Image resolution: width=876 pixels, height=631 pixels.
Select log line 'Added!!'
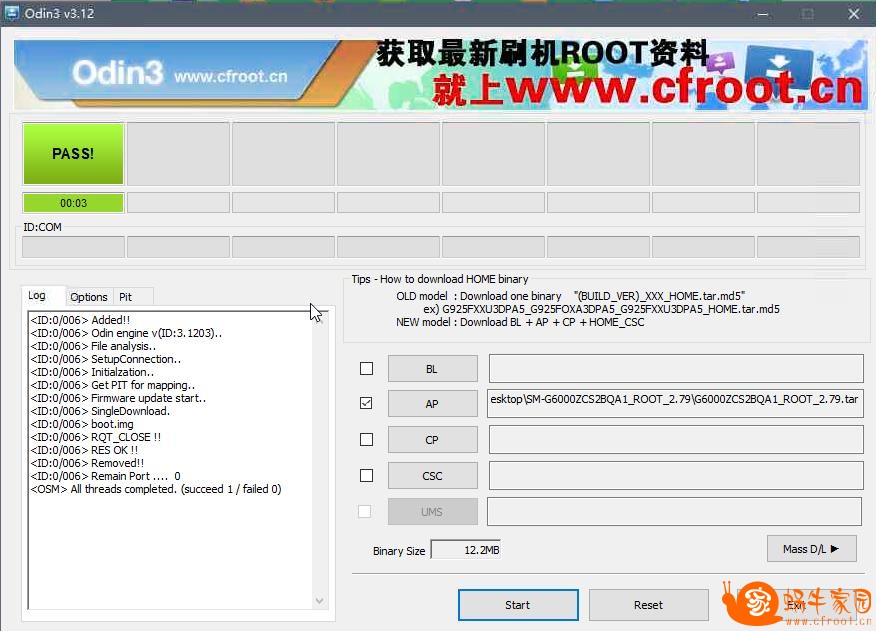pyautogui.click(x=80, y=320)
